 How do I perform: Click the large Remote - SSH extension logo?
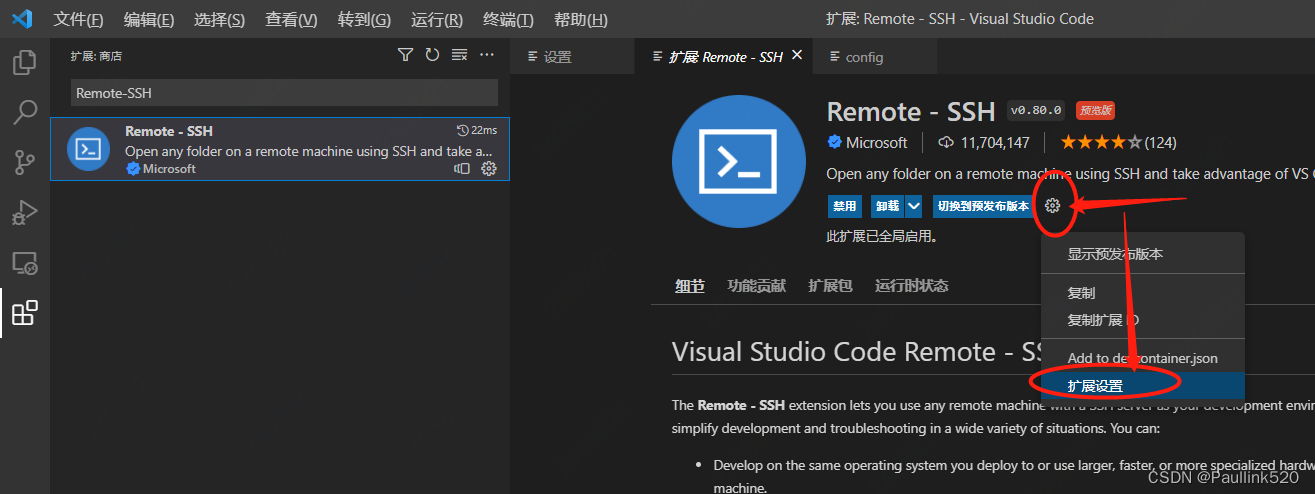click(741, 162)
